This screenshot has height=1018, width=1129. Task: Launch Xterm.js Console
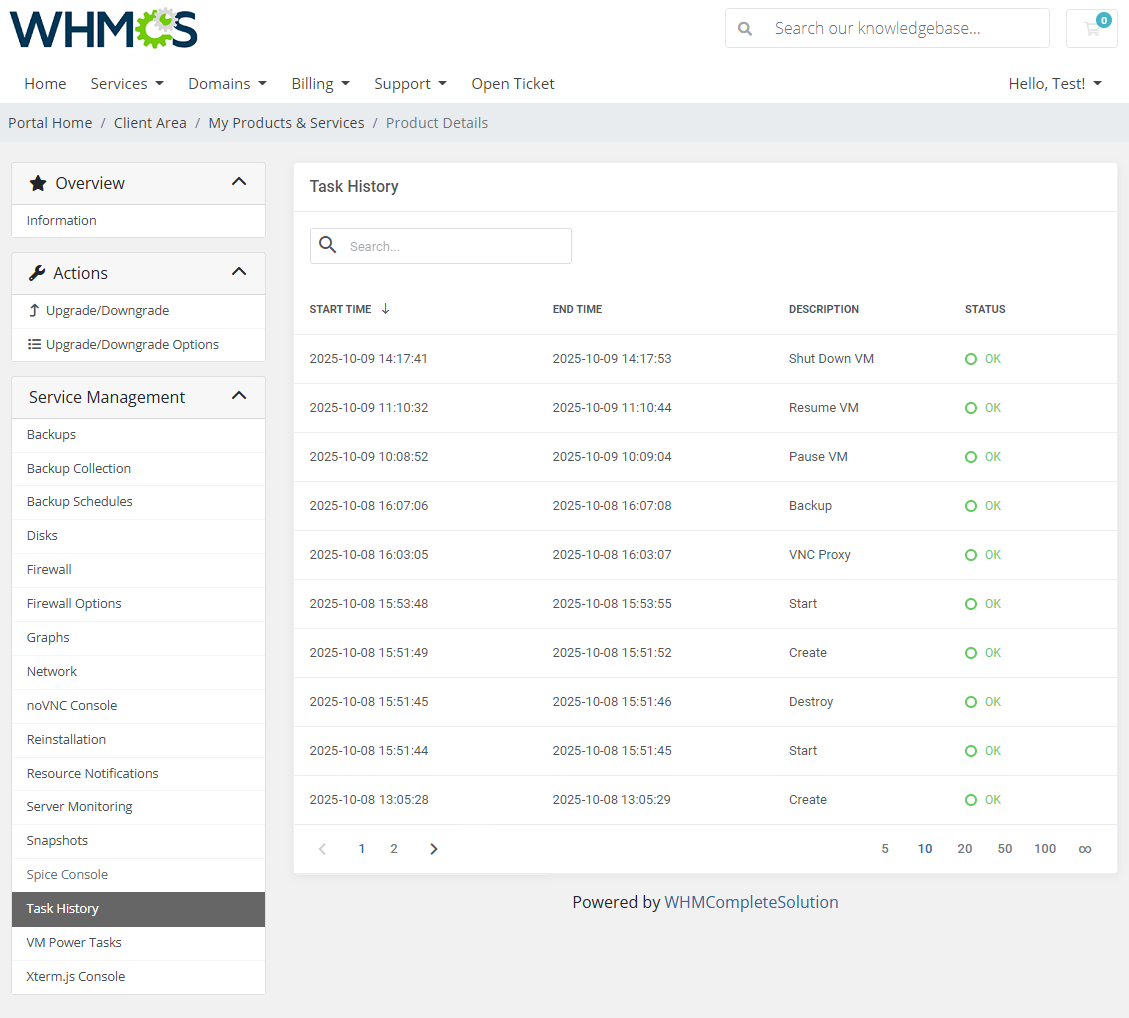click(138, 976)
